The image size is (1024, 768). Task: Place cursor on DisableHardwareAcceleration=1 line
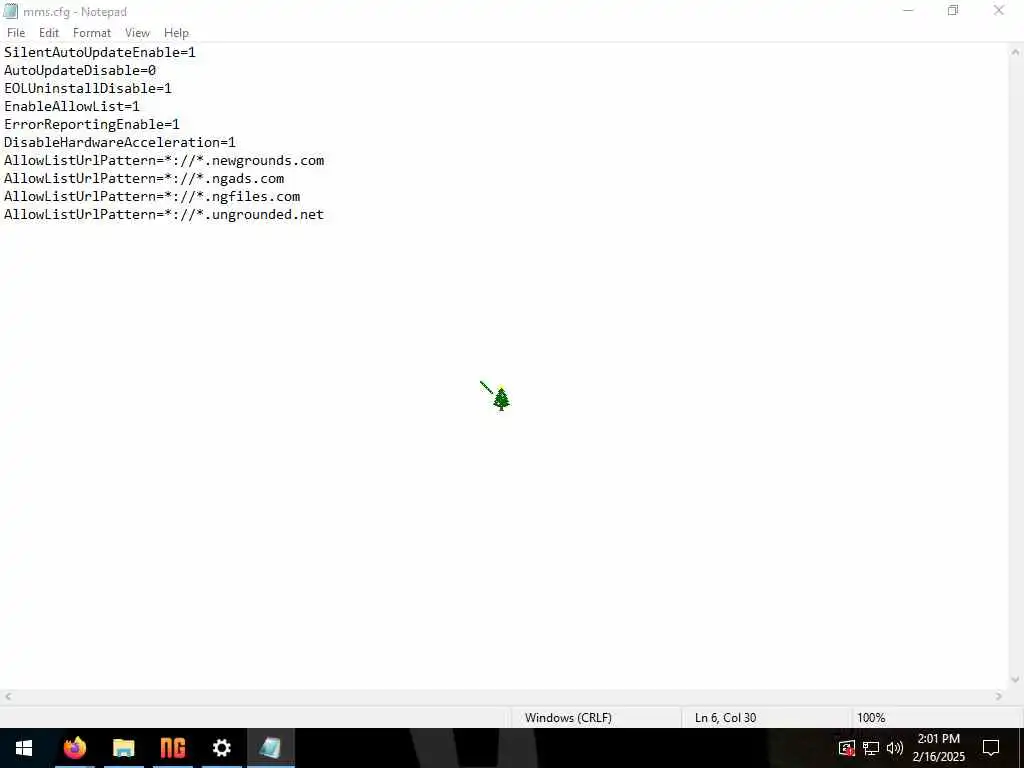[x=120, y=142]
